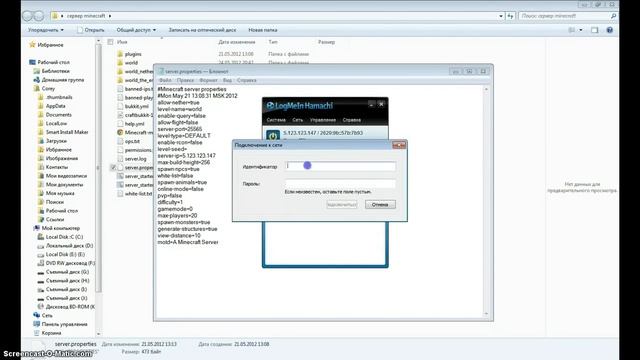Viewport: 640px width, 360px height.
Task: Click the refresh icon next to address bar
Action: pos(511,16)
